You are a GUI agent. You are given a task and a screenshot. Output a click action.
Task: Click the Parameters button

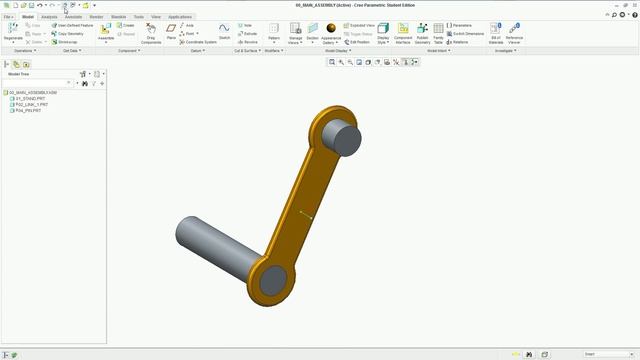[x=459, y=25]
